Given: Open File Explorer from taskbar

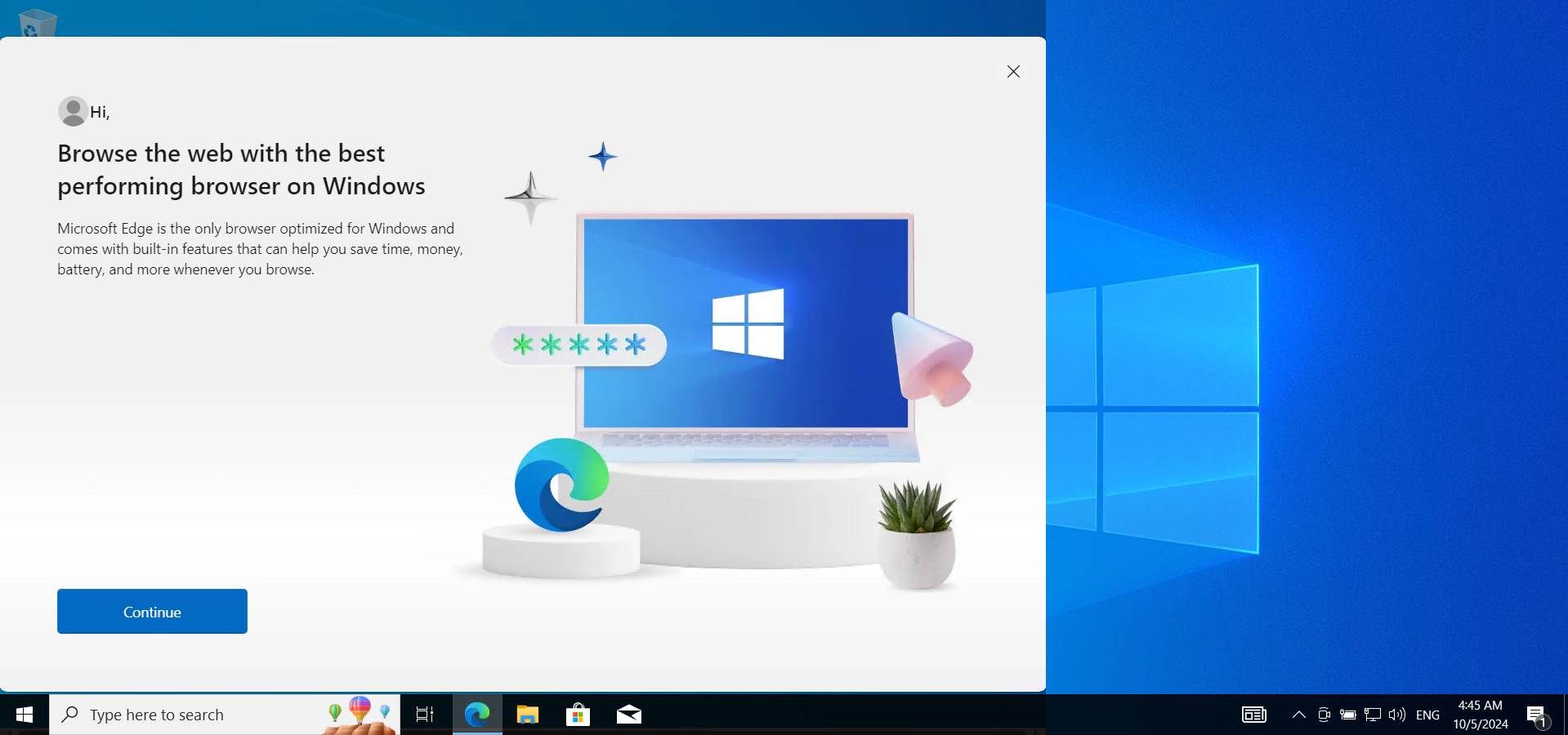Looking at the screenshot, I should point(528,715).
